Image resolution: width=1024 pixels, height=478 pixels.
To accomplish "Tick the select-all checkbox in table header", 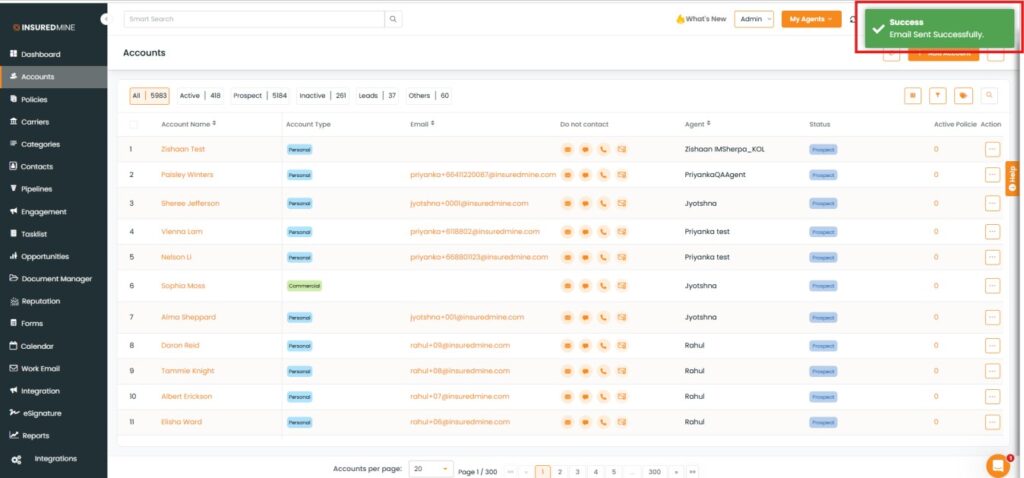I will 134,125.
